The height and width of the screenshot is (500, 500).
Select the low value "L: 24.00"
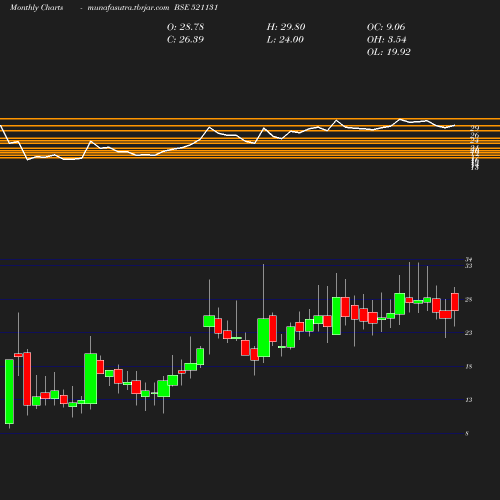285,40
